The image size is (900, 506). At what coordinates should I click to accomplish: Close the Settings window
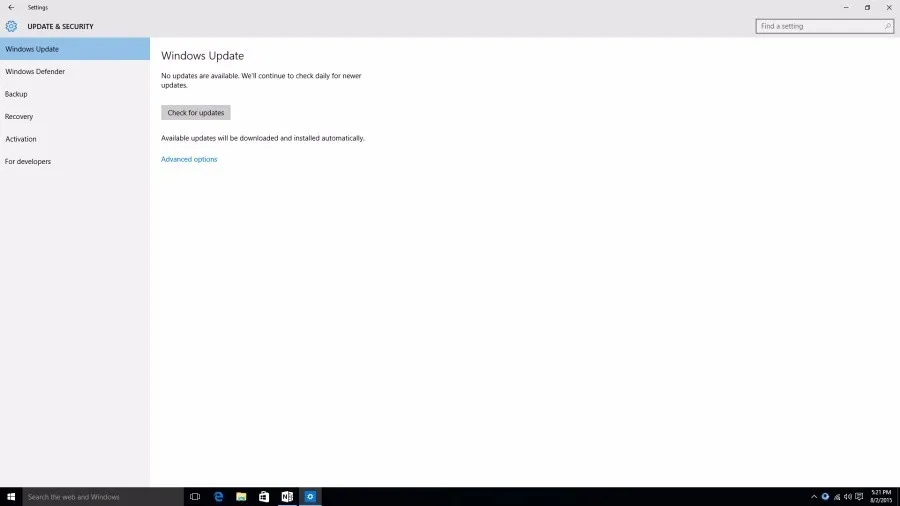point(889,7)
